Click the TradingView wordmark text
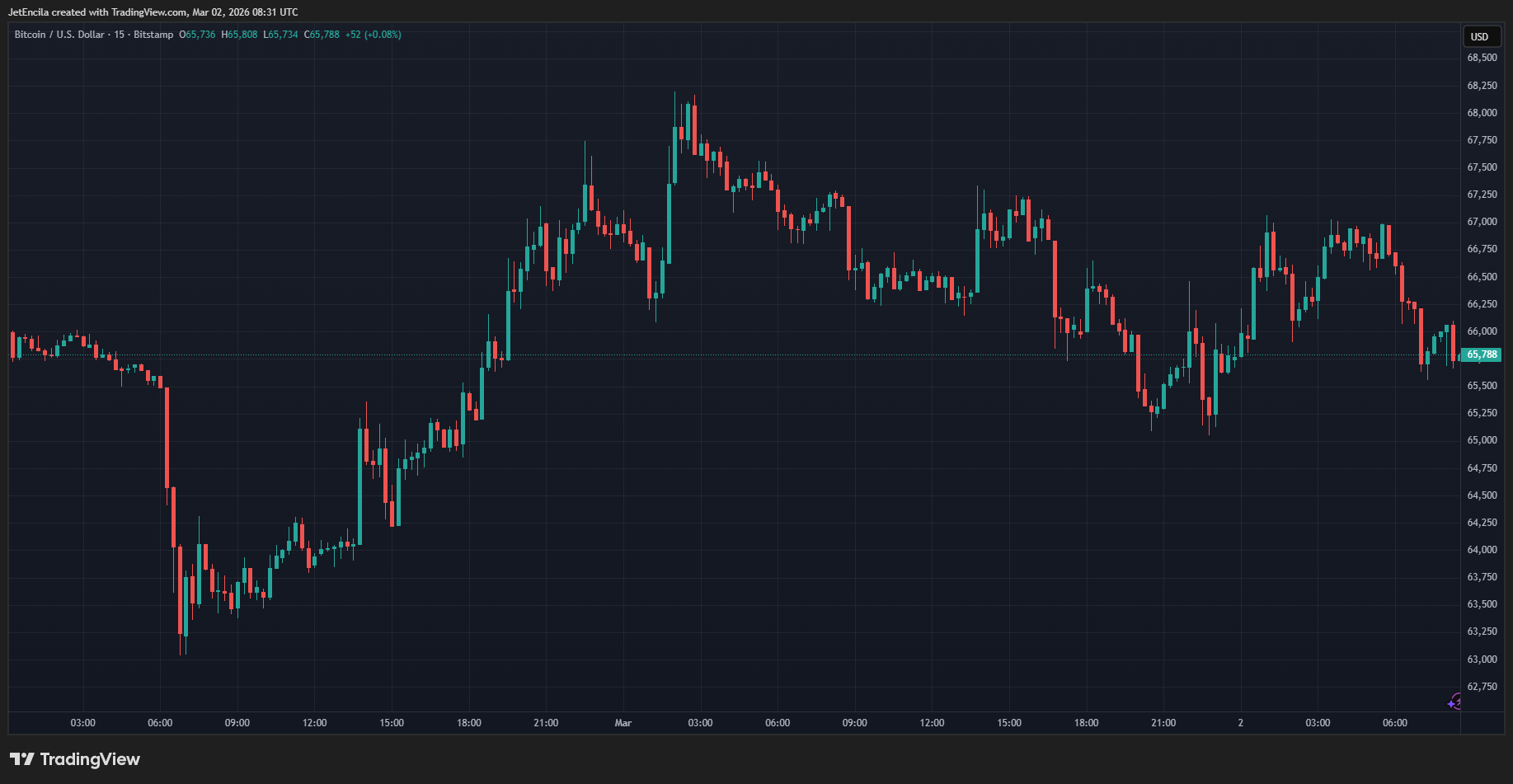This screenshot has width=1513, height=784. pos(90,759)
